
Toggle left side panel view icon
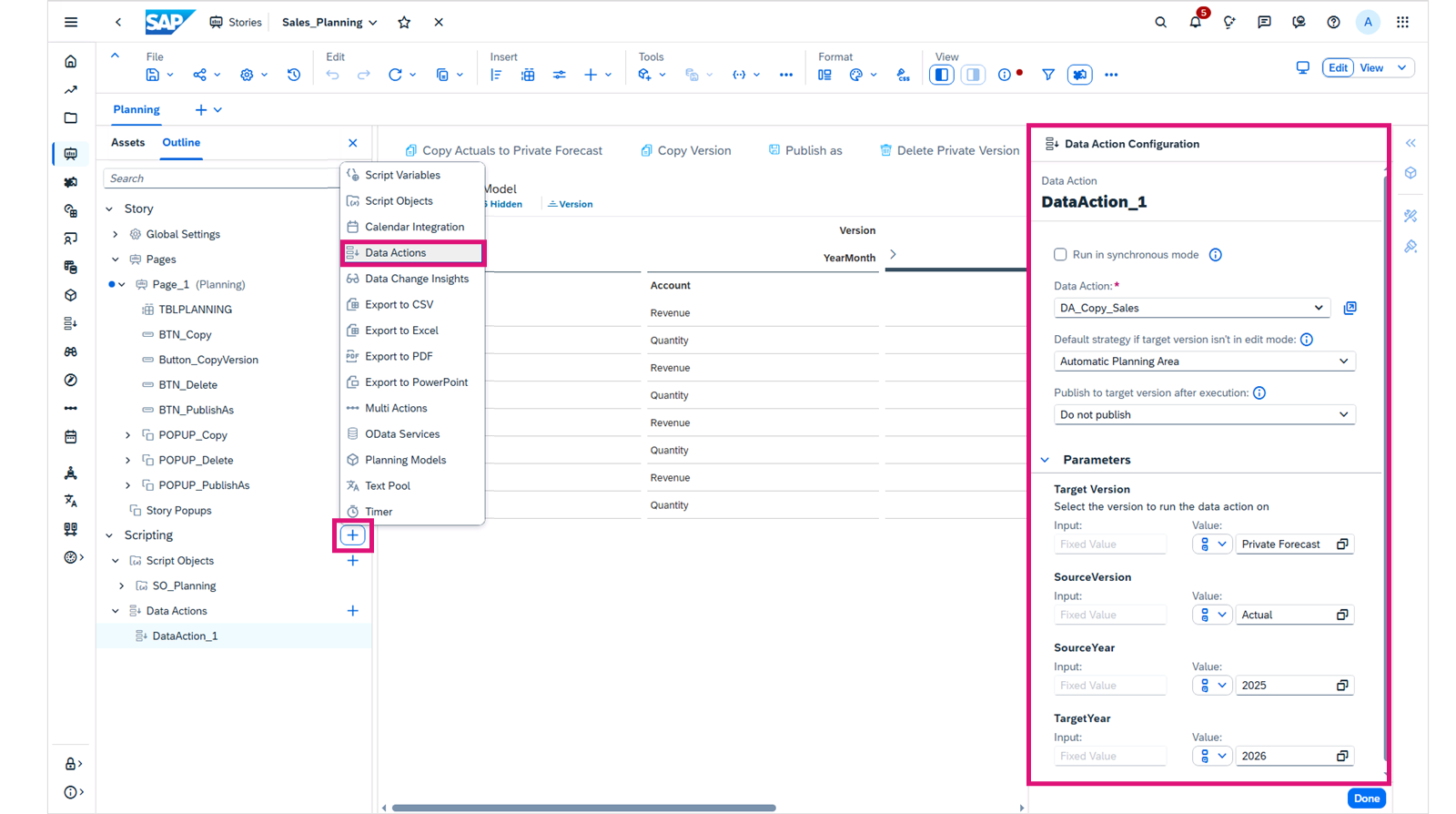[942, 75]
